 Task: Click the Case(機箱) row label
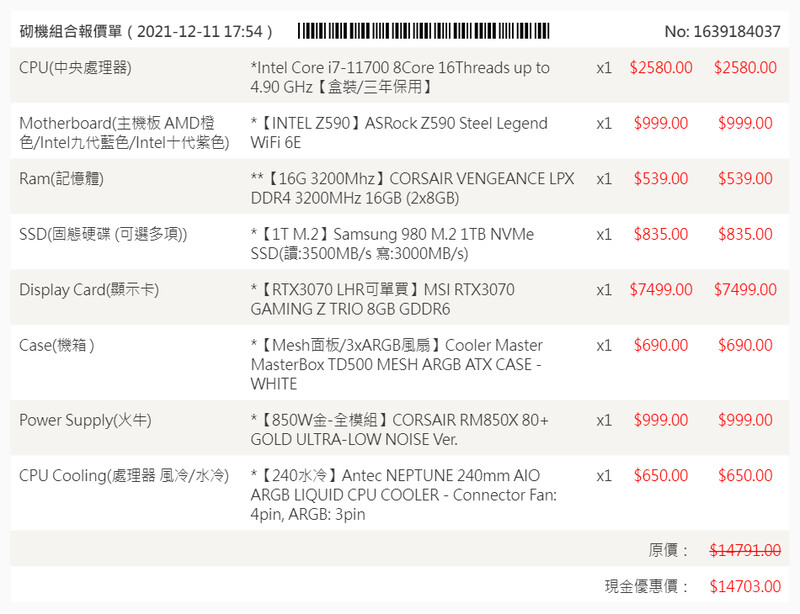click(57, 345)
